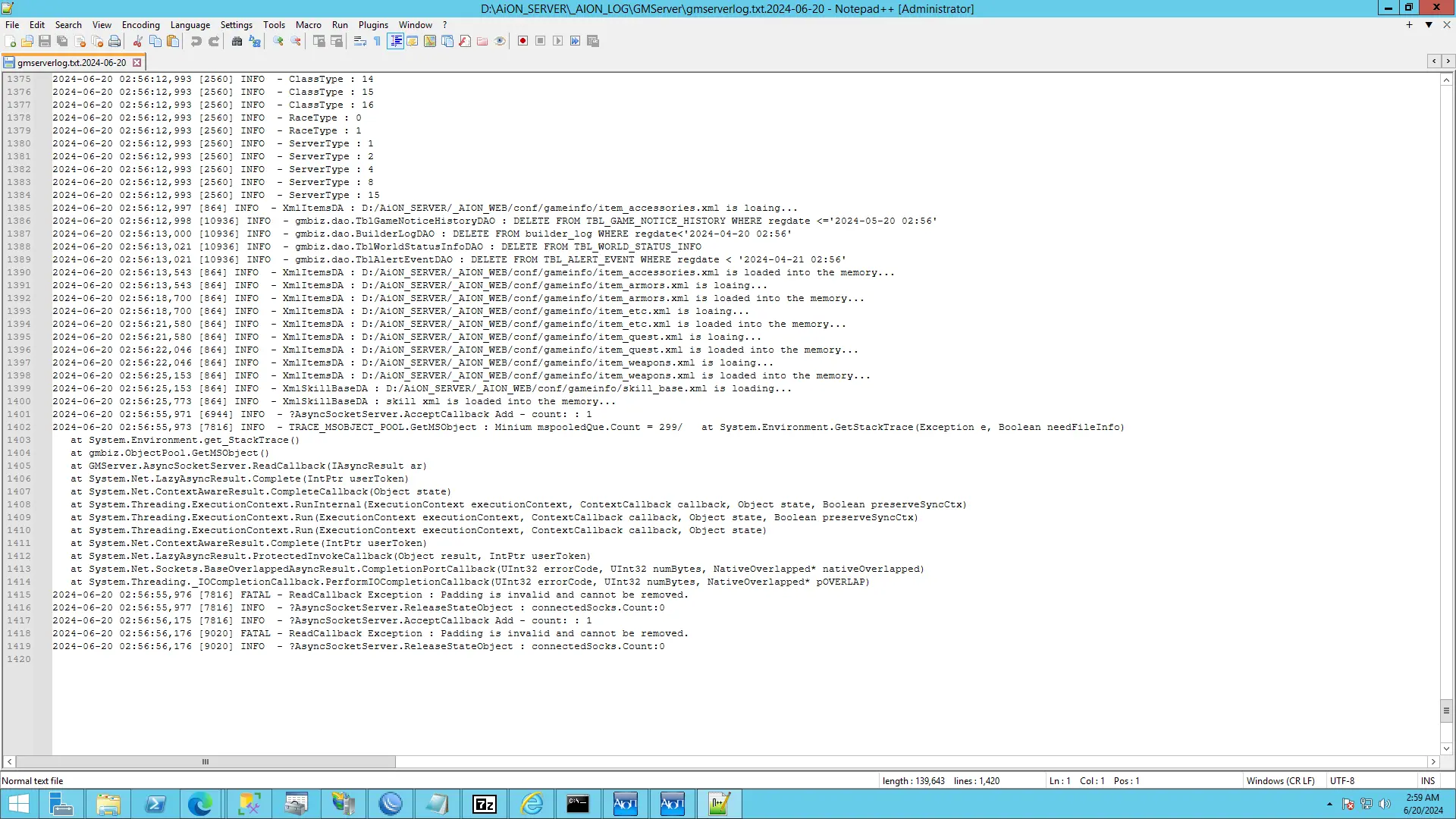
Task: Click the Cut scissors icon
Action: 137,41
